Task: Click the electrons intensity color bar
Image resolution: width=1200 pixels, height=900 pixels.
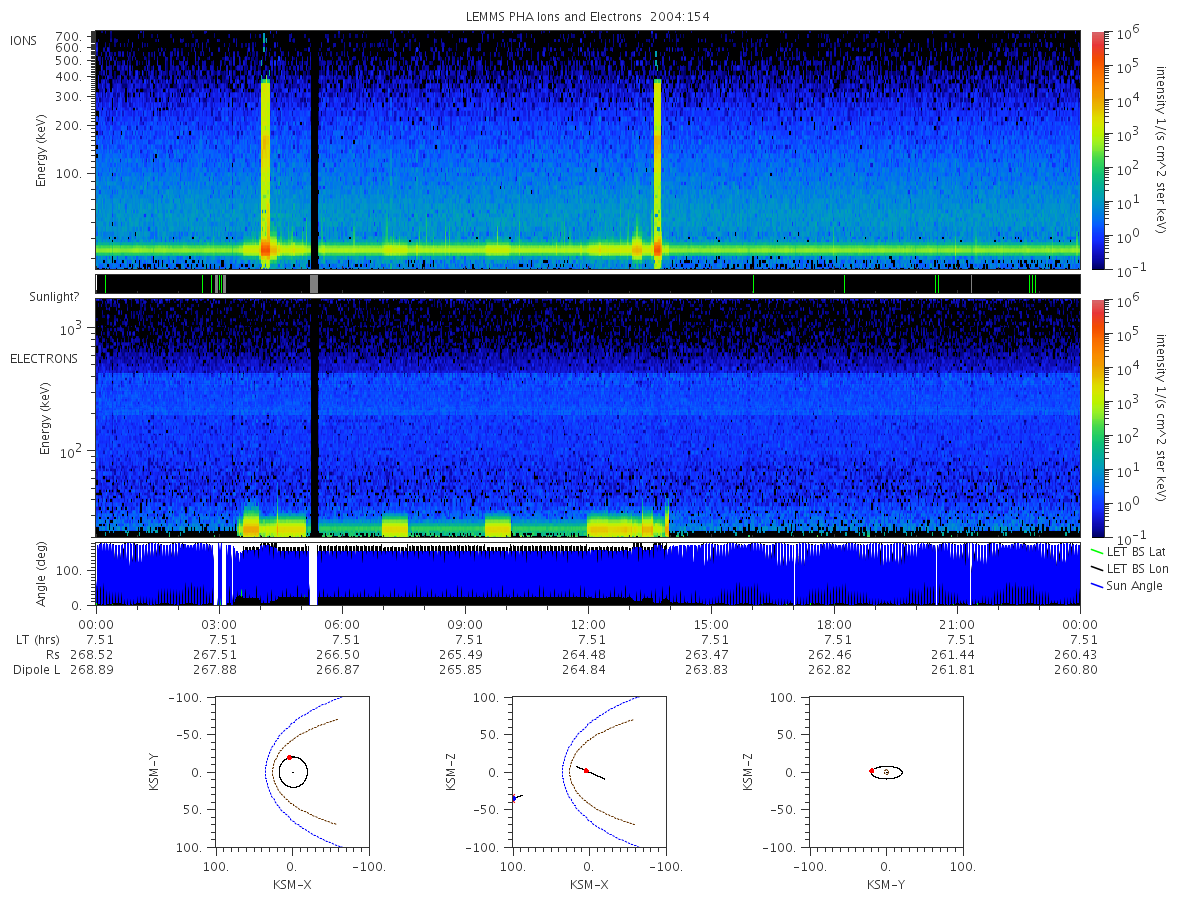Action: pos(1097,417)
